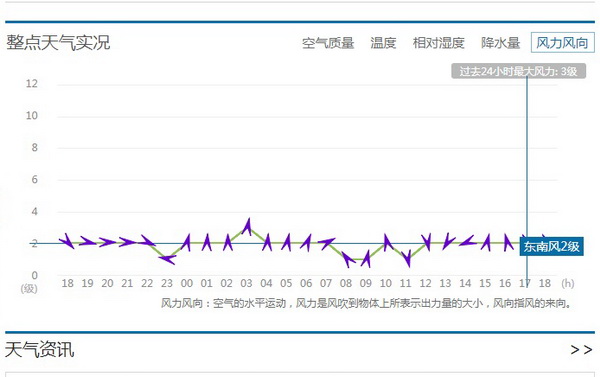Click the wind arrow icon at 13 hour
The width and height of the screenshot is (600, 377).
point(448,241)
